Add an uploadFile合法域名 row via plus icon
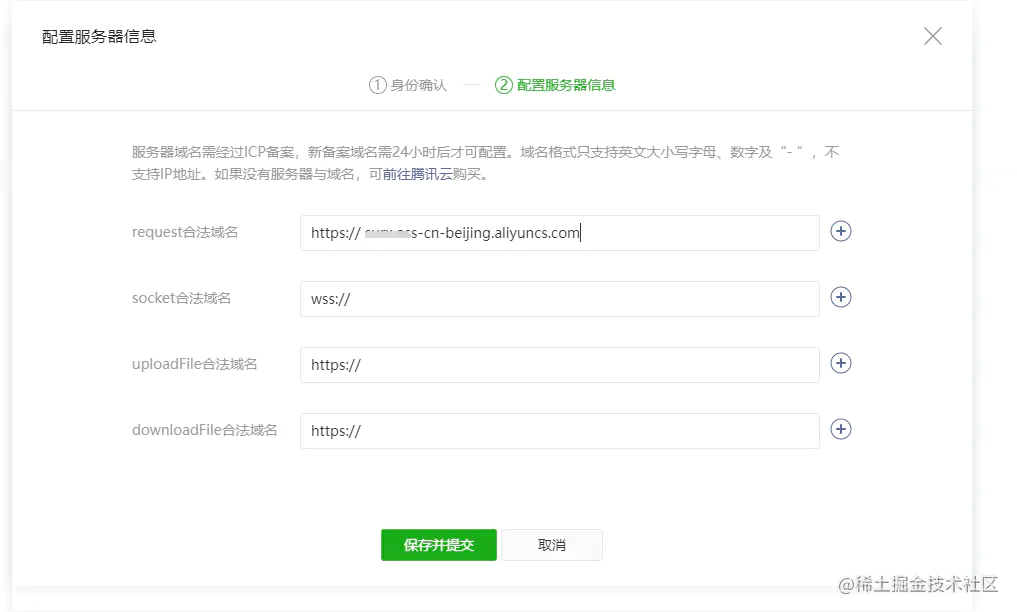Screen dimensions: 1017x612 [841, 364]
